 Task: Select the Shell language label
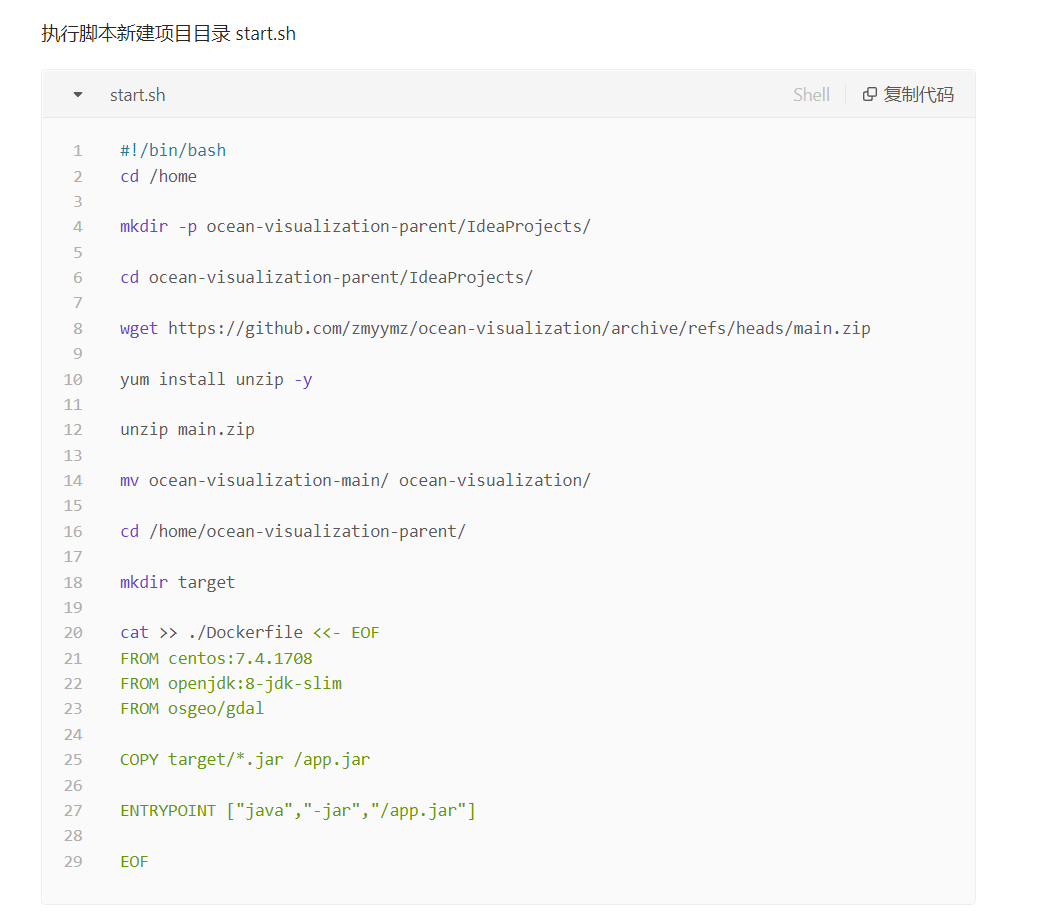tap(811, 94)
